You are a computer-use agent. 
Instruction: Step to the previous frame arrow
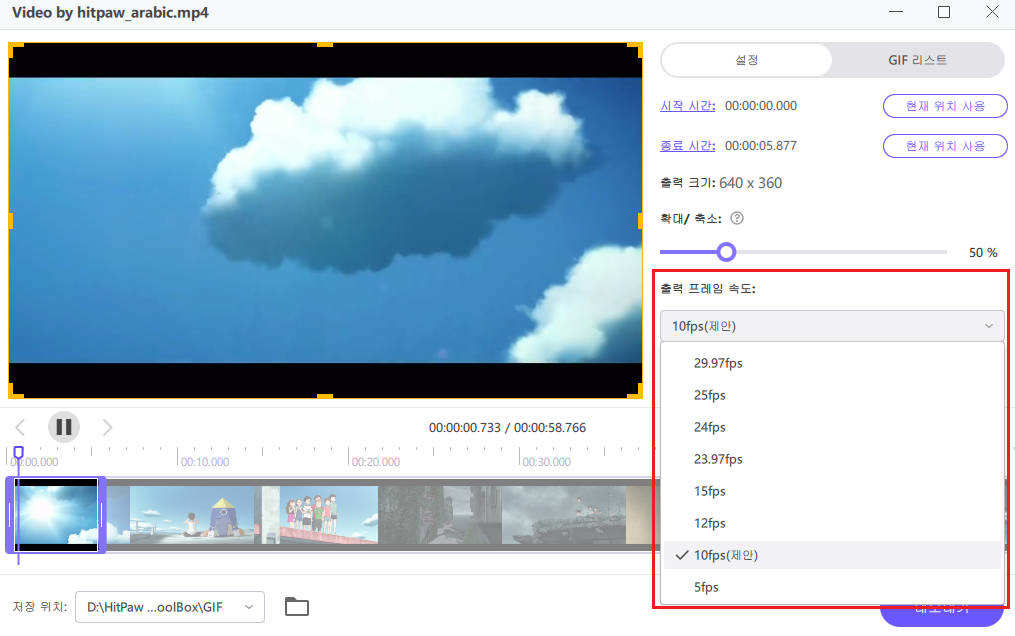[x=20, y=427]
